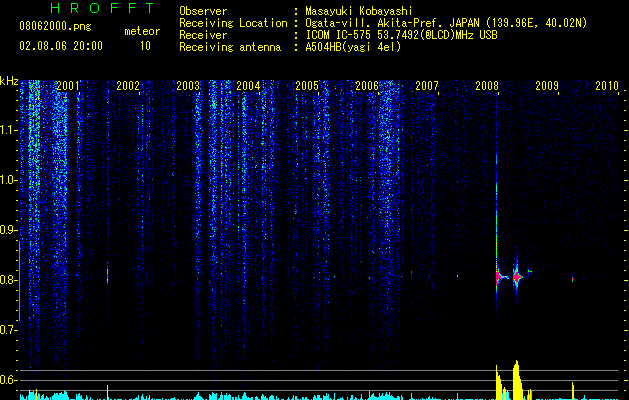Viewport: 629px width, 400px height.
Task: Select observer name Masayuki Kobayashi
Action: tap(359, 11)
